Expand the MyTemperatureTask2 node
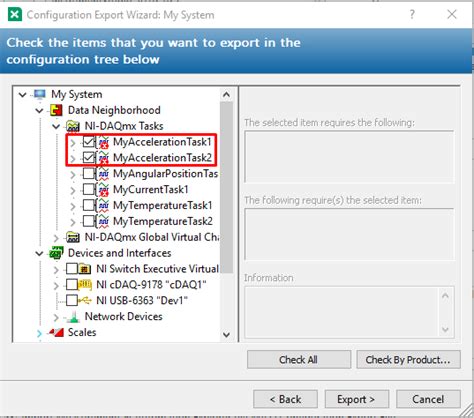474x418 pixels. click(x=73, y=222)
